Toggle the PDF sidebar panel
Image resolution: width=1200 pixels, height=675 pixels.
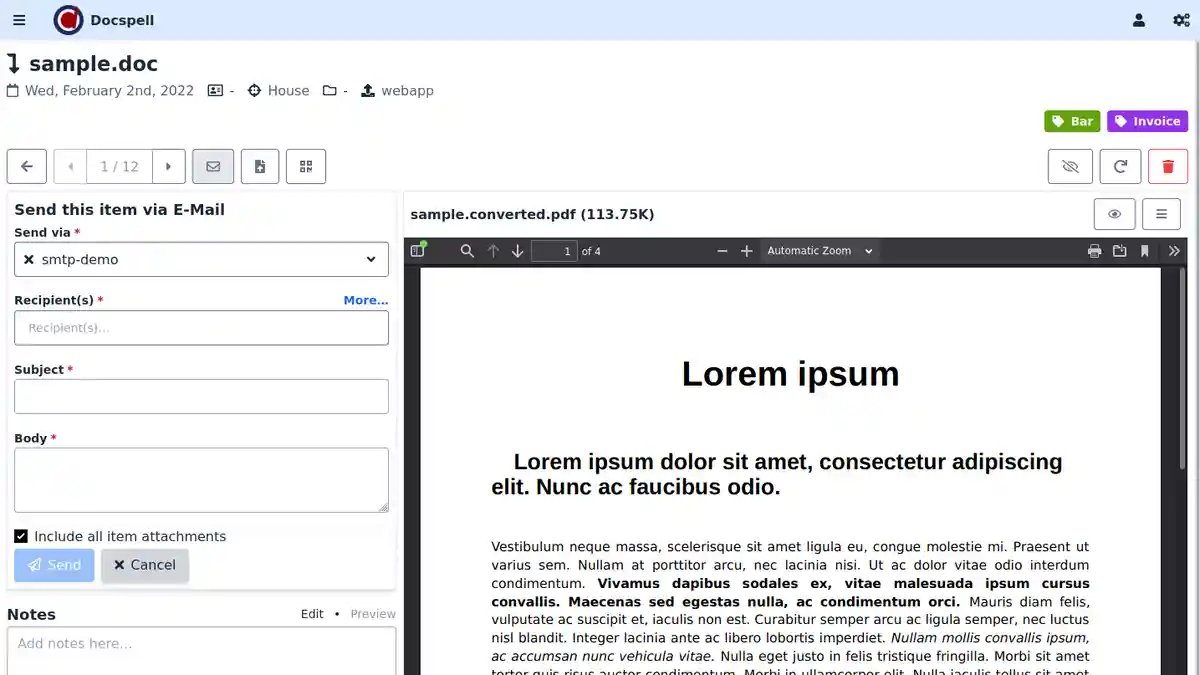click(417, 251)
